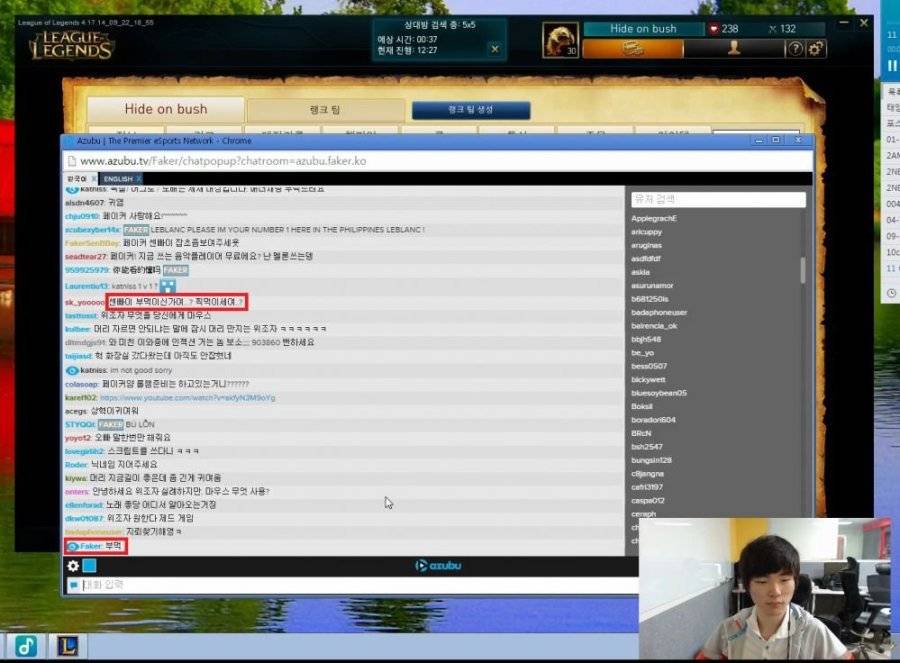This screenshot has width=900, height=663.
Task: Open the summoner profile silhouette icon
Action: (x=733, y=48)
